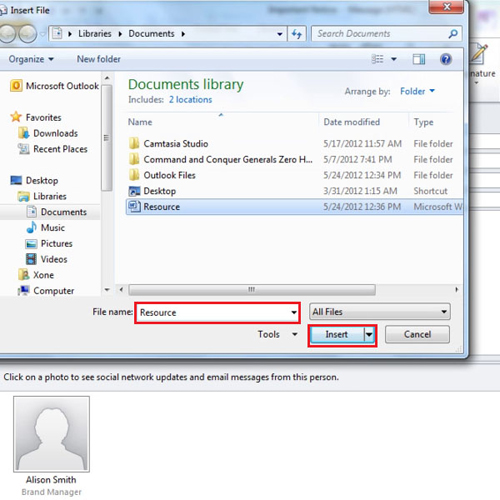Click the Desktop shortcut icon in file list
The image size is (500, 500).
[134, 191]
